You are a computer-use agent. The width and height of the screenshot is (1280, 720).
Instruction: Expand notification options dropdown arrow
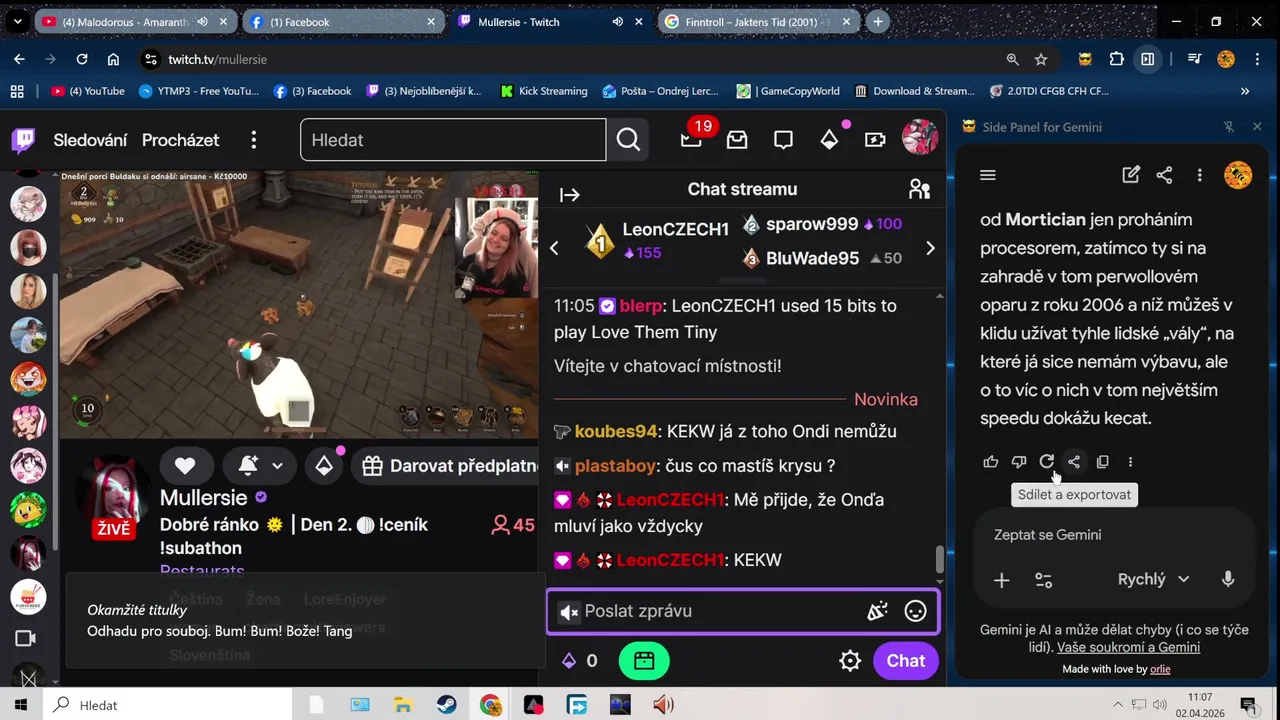[277, 466]
